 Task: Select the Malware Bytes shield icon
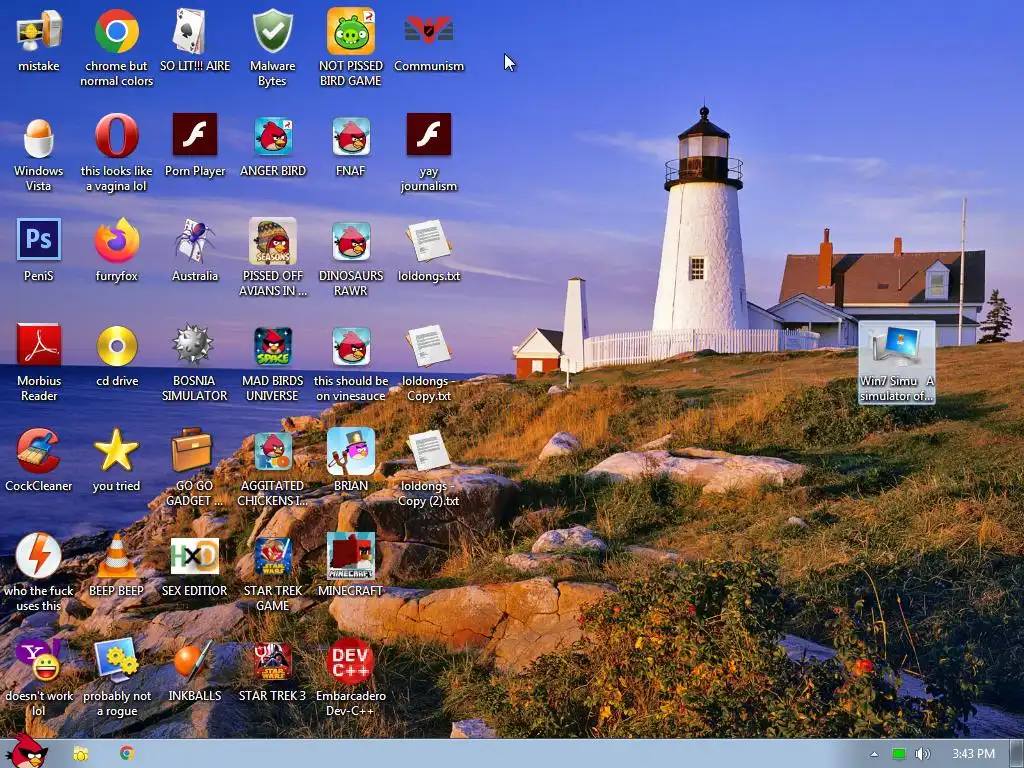click(x=272, y=31)
